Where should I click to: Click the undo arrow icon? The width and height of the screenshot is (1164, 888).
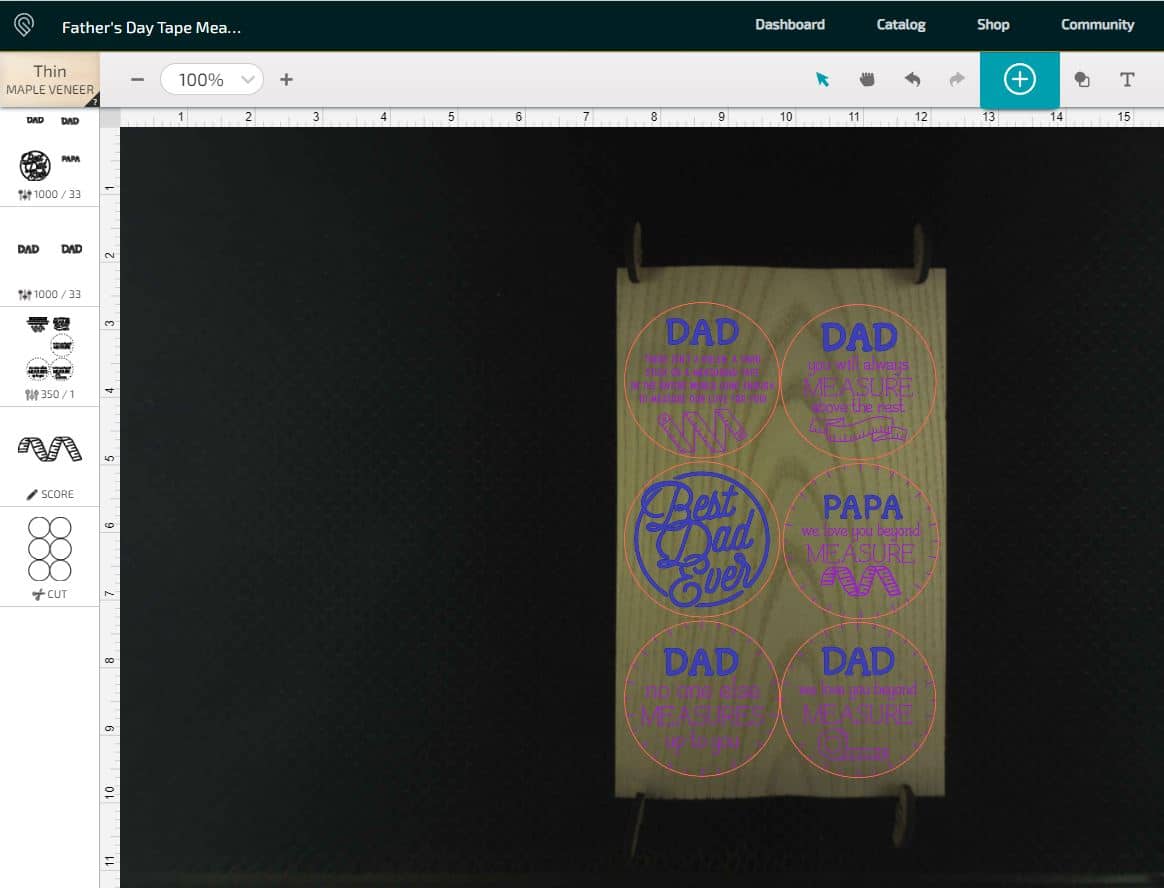[x=912, y=79]
